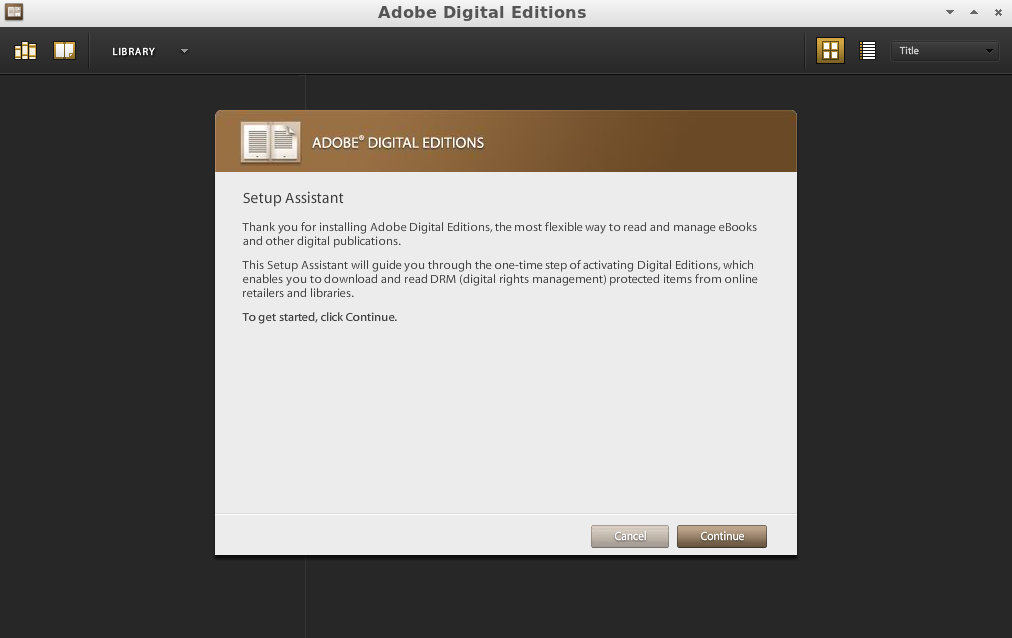The height and width of the screenshot is (638, 1012).
Task: Click the 'To get started, click Continue.' text
Action: pos(319,317)
